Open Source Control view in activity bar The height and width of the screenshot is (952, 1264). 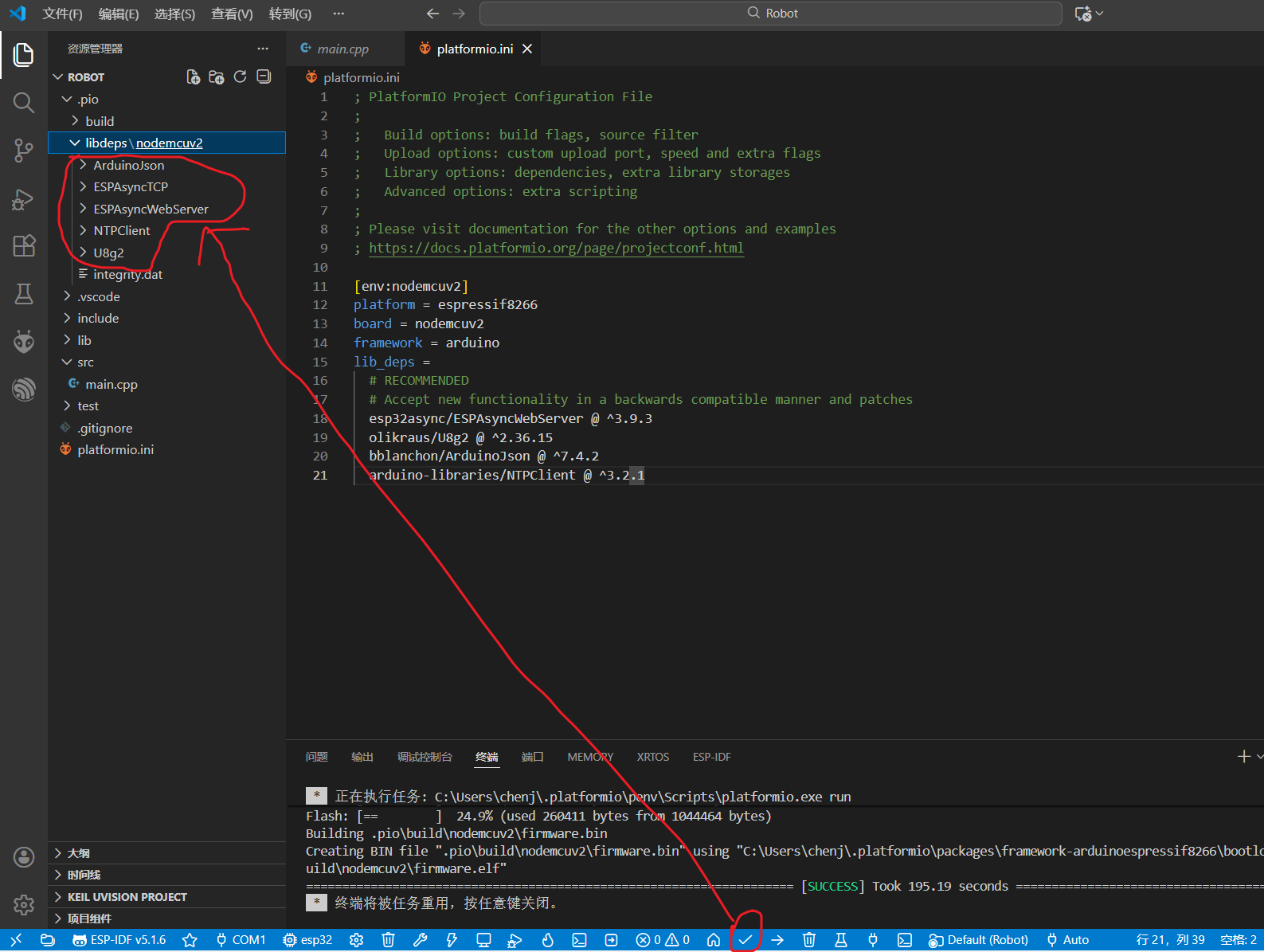coord(24,151)
